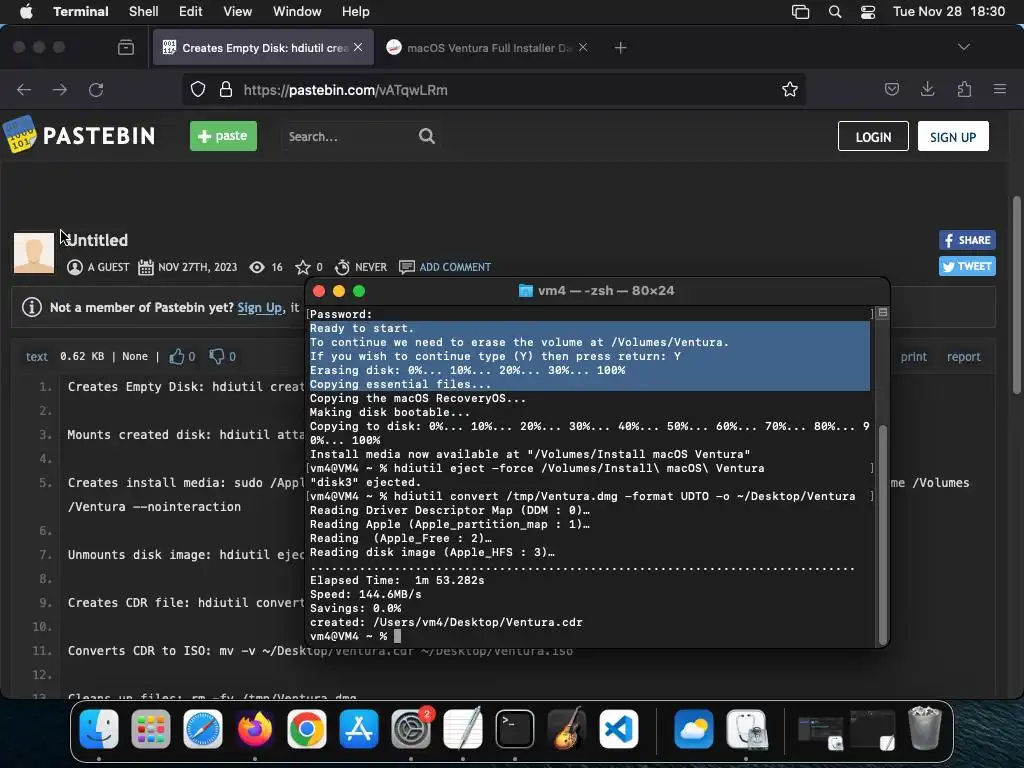Open Visual Studio Code from the Dock

[x=618, y=729]
